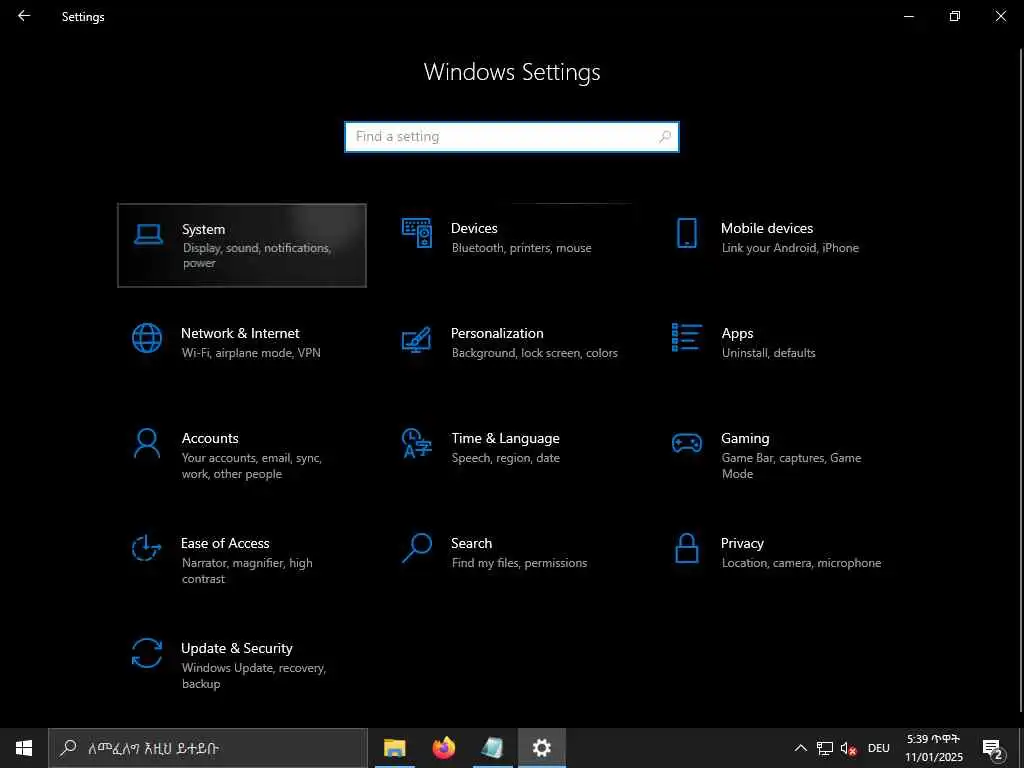This screenshot has width=1024, height=768.
Task: Open the Apps list icon
Action: click(687, 338)
